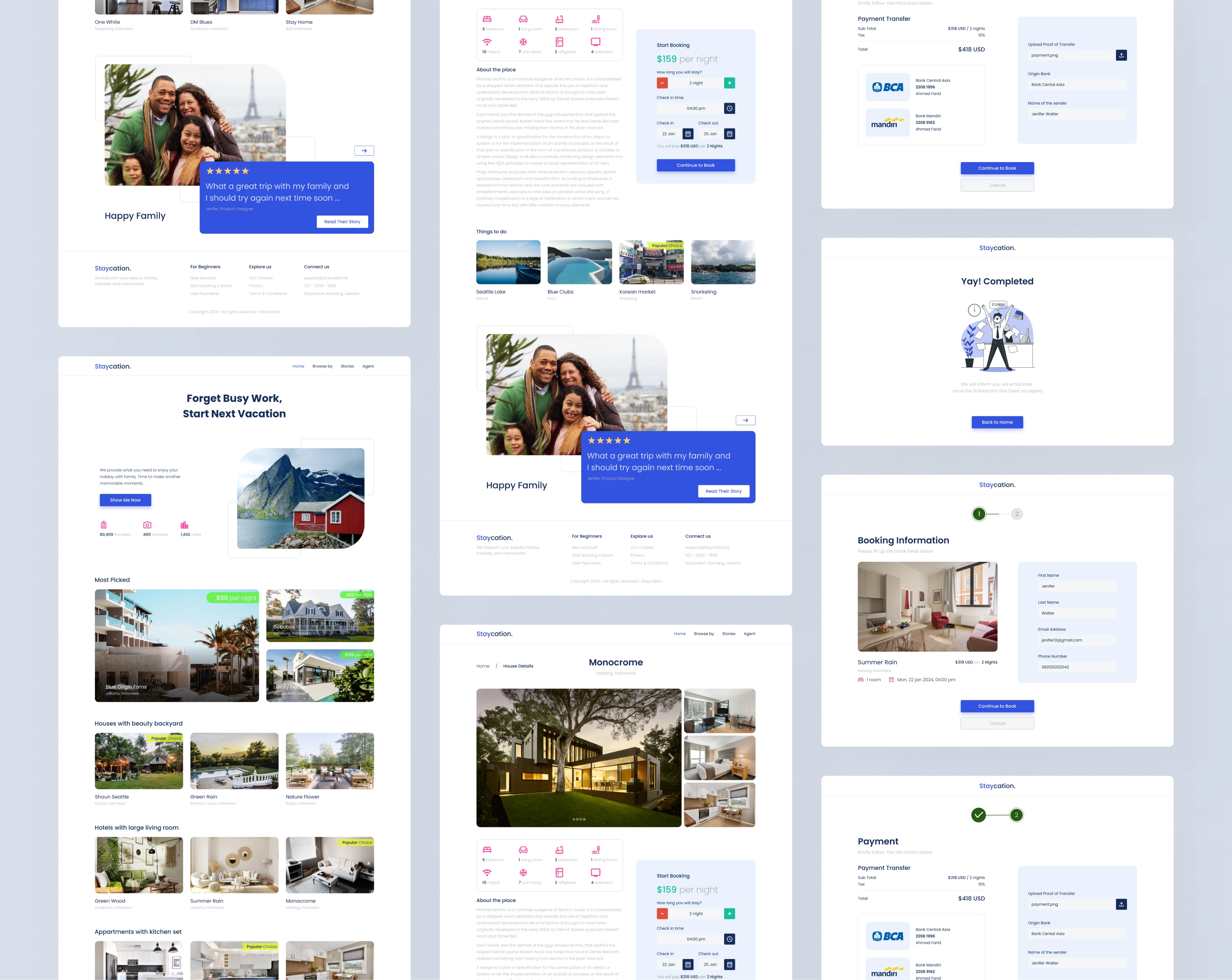Click the cities building icon above 1,492
Image resolution: width=1232 pixels, height=980 pixels.
pyautogui.click(x=185, y=525)
